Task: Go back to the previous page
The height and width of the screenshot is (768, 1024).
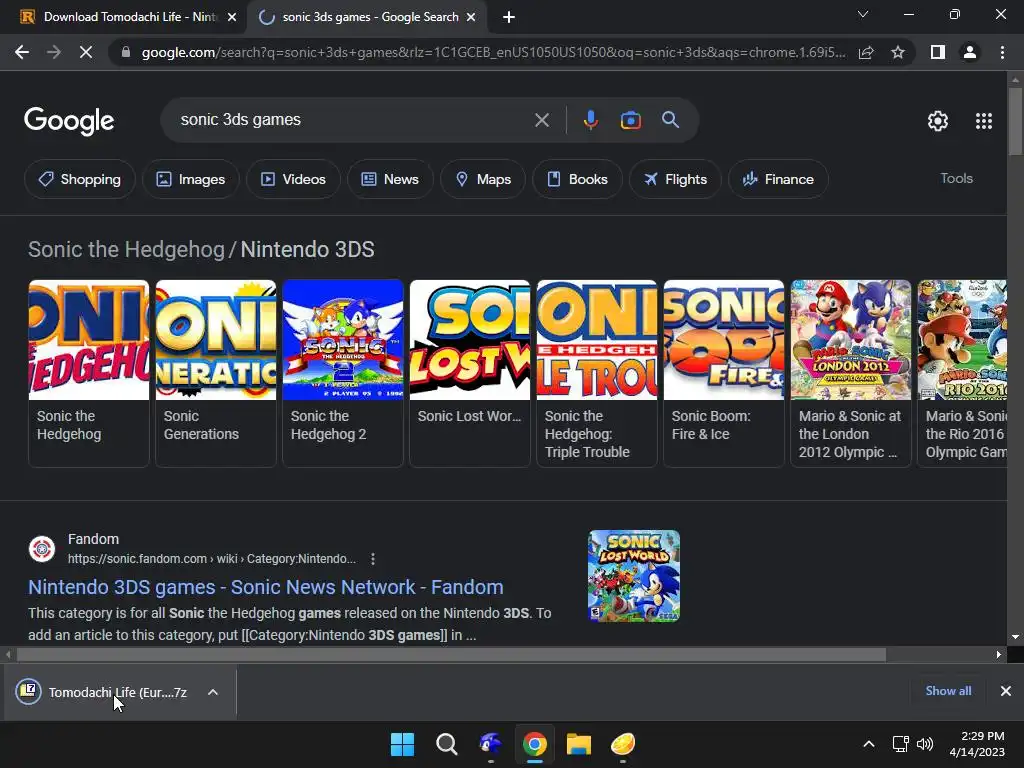Action: [x=22, y=52]
